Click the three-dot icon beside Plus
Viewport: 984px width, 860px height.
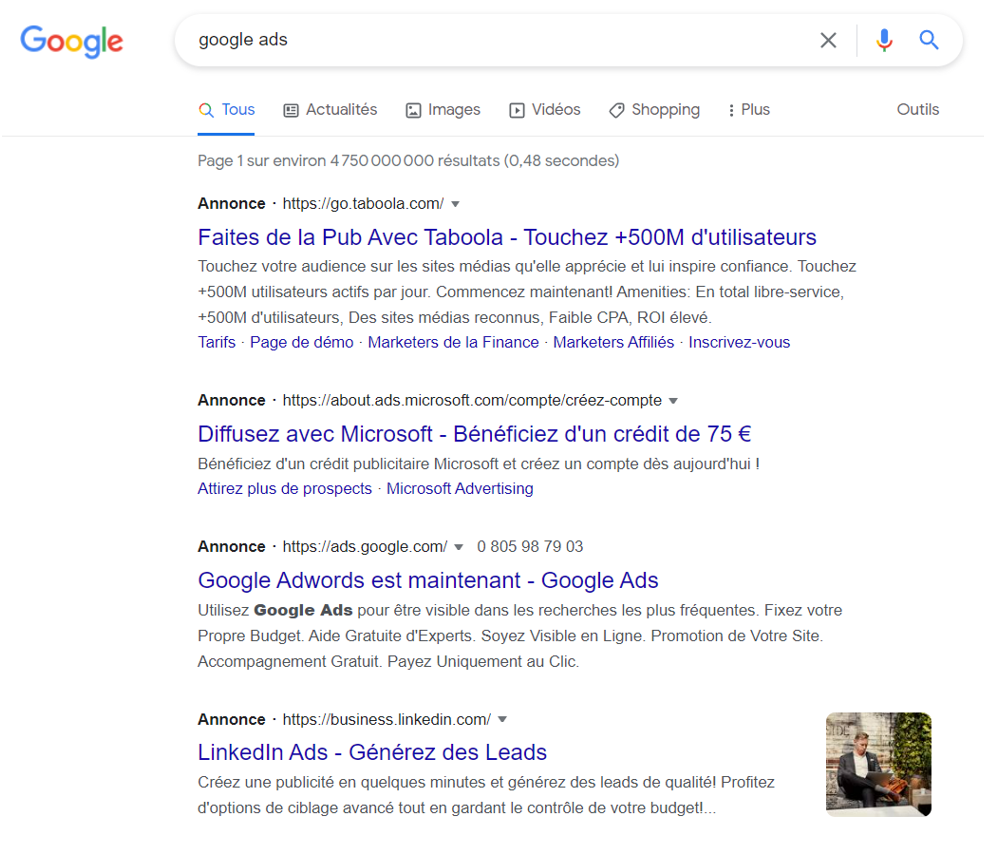[731, 111]
